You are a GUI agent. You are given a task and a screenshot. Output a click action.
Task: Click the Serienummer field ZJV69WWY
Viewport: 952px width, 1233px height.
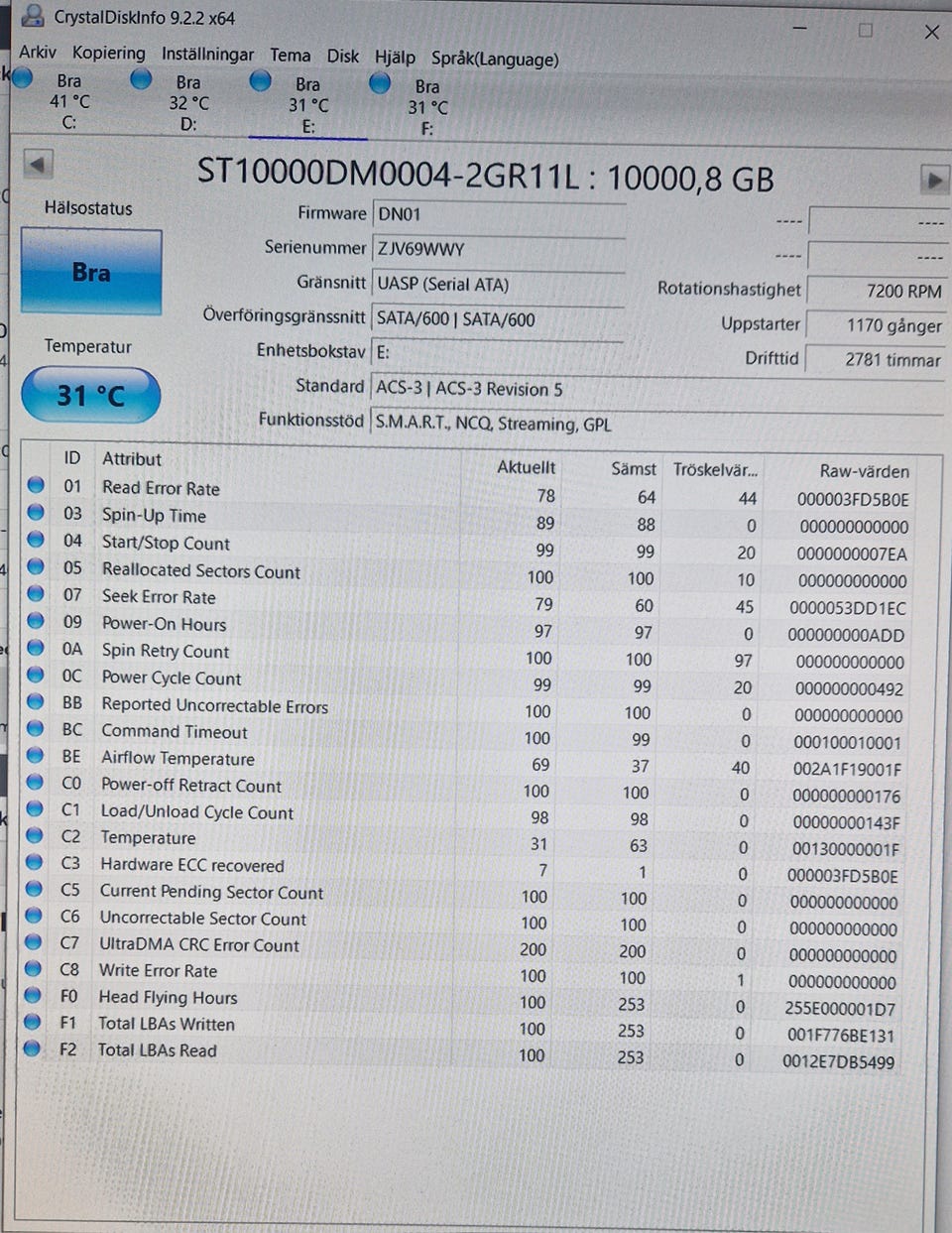pyautogui.click(x=498, y=249)
